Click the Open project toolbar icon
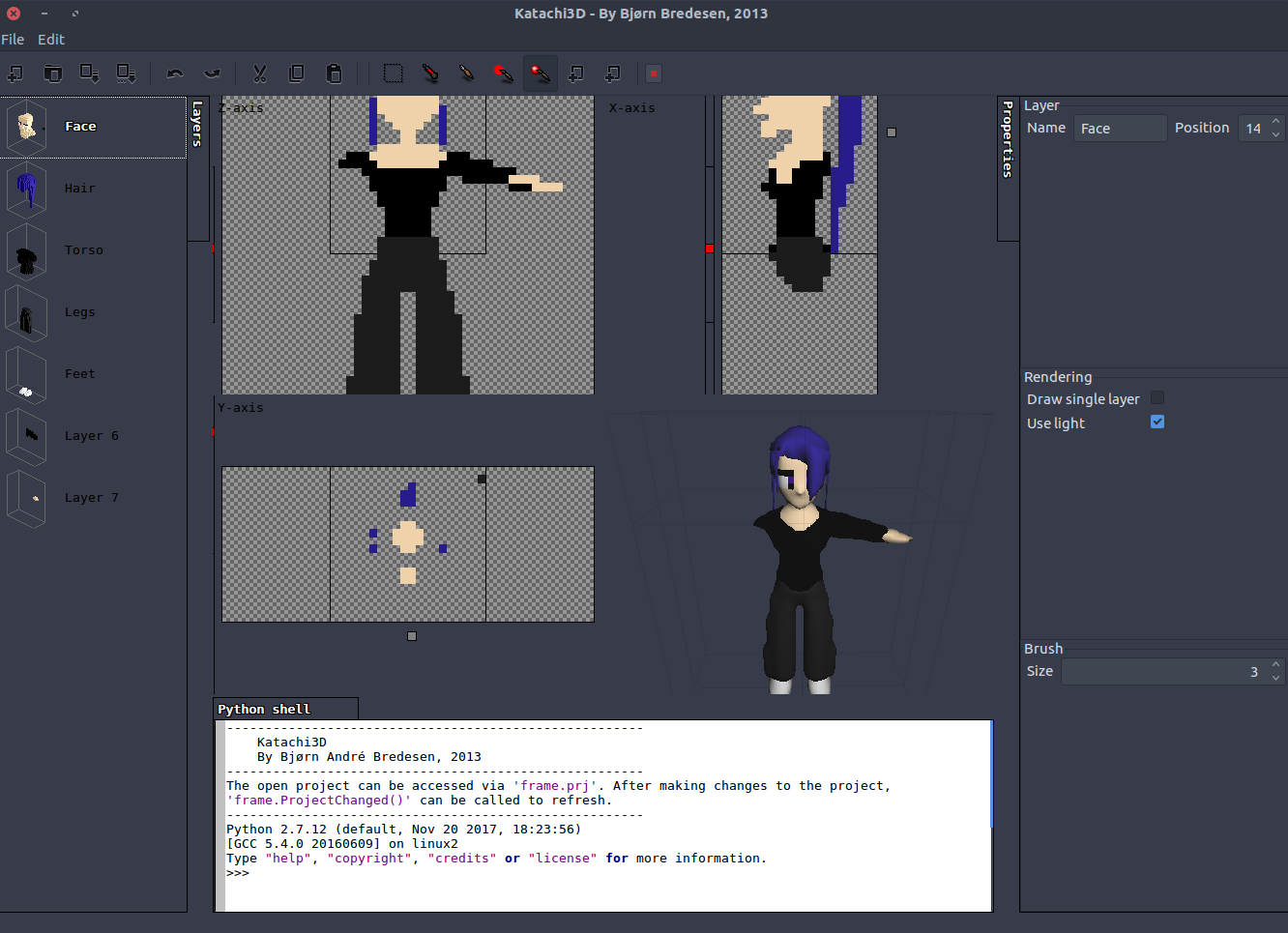Viewport: 1288px width, 933px height. (x=53, y=73)
